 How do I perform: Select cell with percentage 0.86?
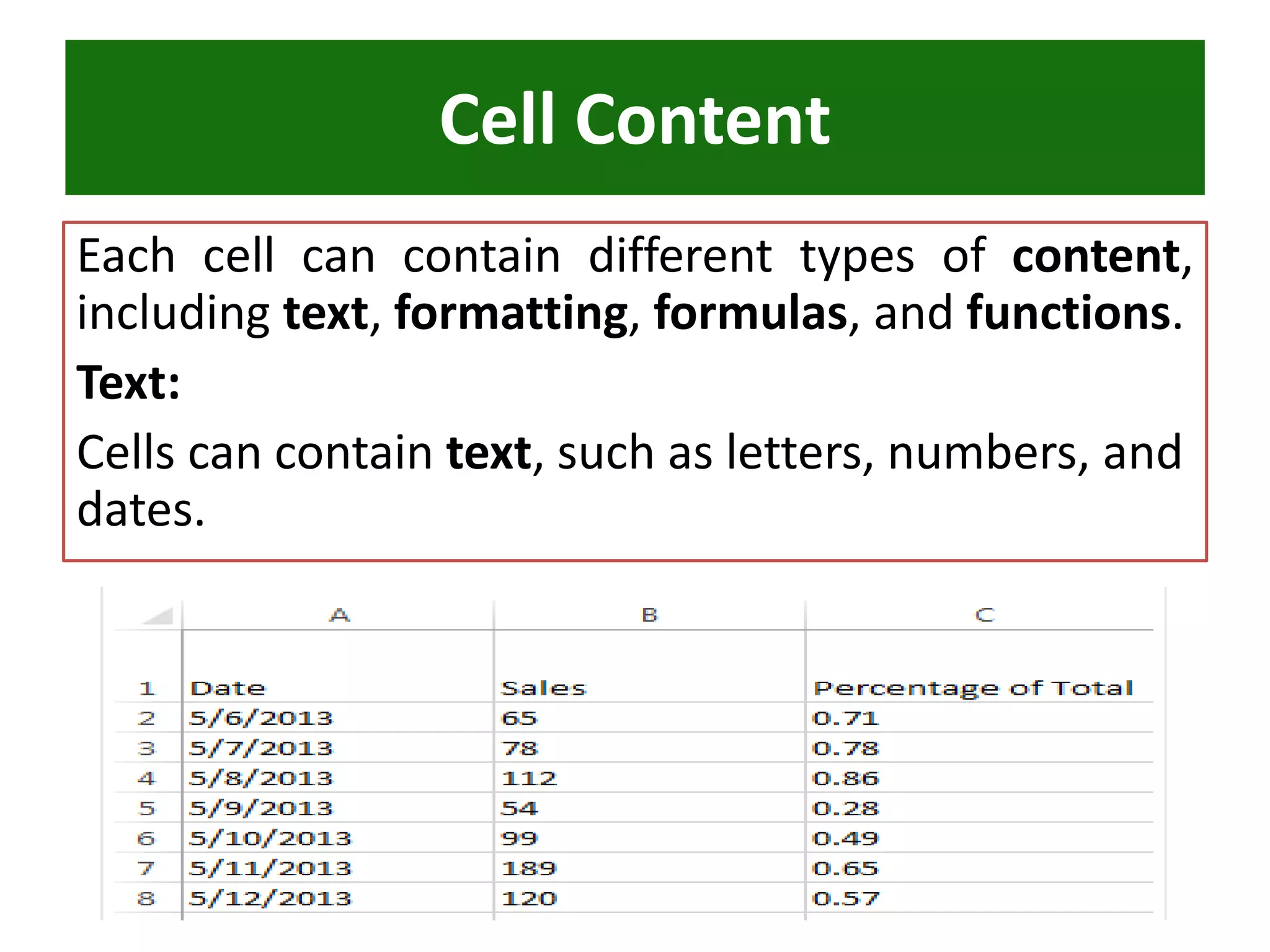coord(846,778)
